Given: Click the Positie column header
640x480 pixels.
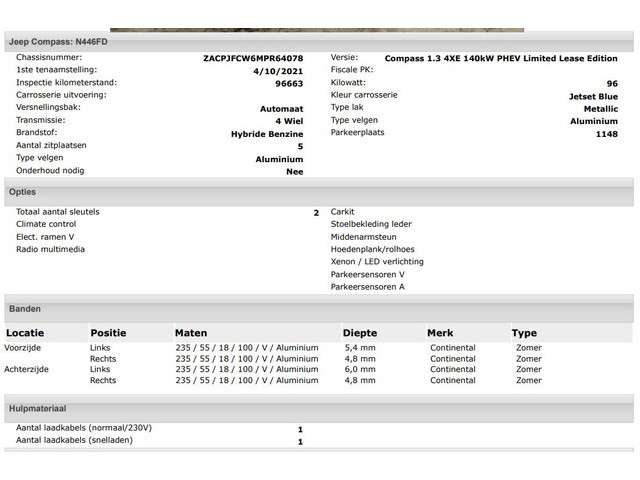Looking at the screenshot, I should point(108,333).
